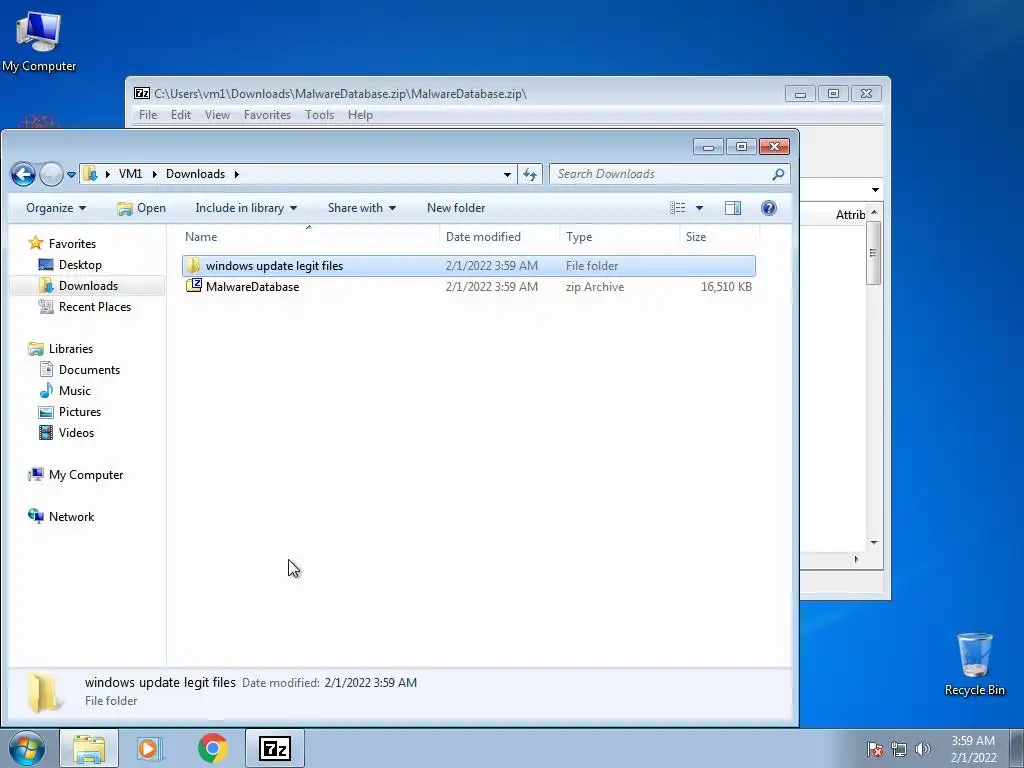Expand the arrow after VM1 breadcrumb
This screenshot has width=1024, height=768.
(154, 174)
